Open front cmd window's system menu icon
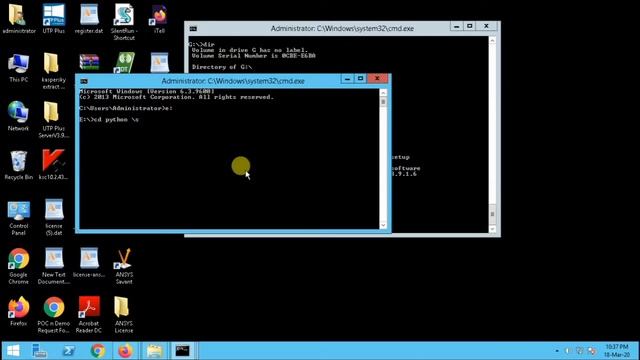This screenshot has height=360, width=640. [x=84, y=81]
